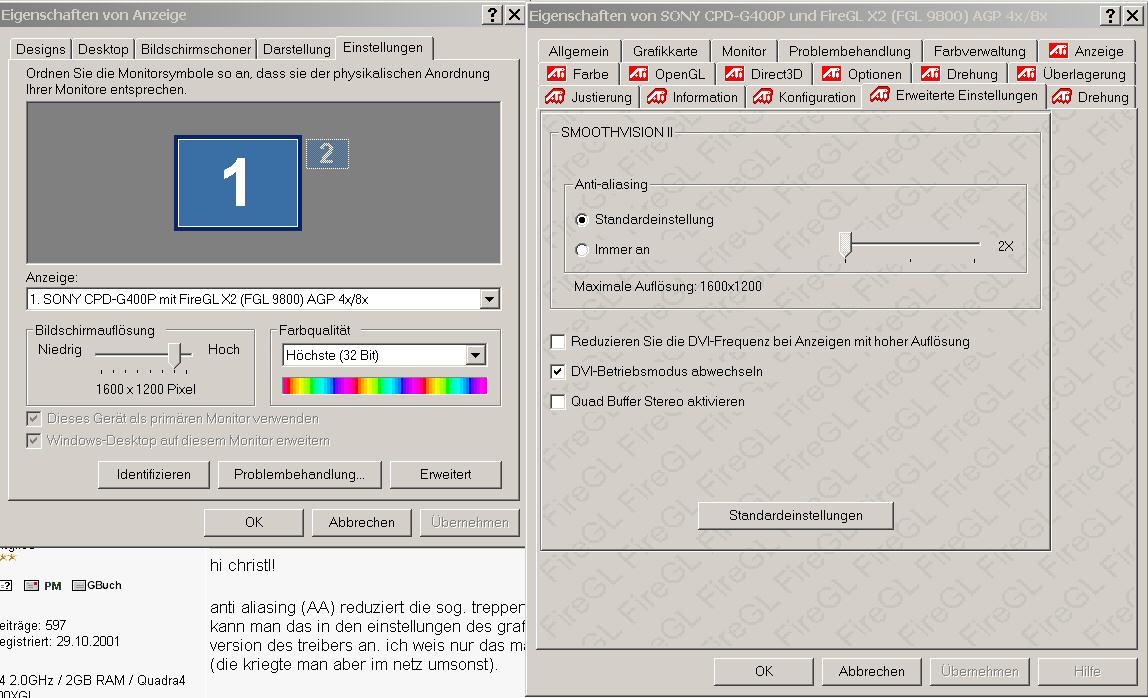Click Übernehmen in the SONY CPD-G400P dialog
Screen dimensions: 1148x698
coord(980,672)
